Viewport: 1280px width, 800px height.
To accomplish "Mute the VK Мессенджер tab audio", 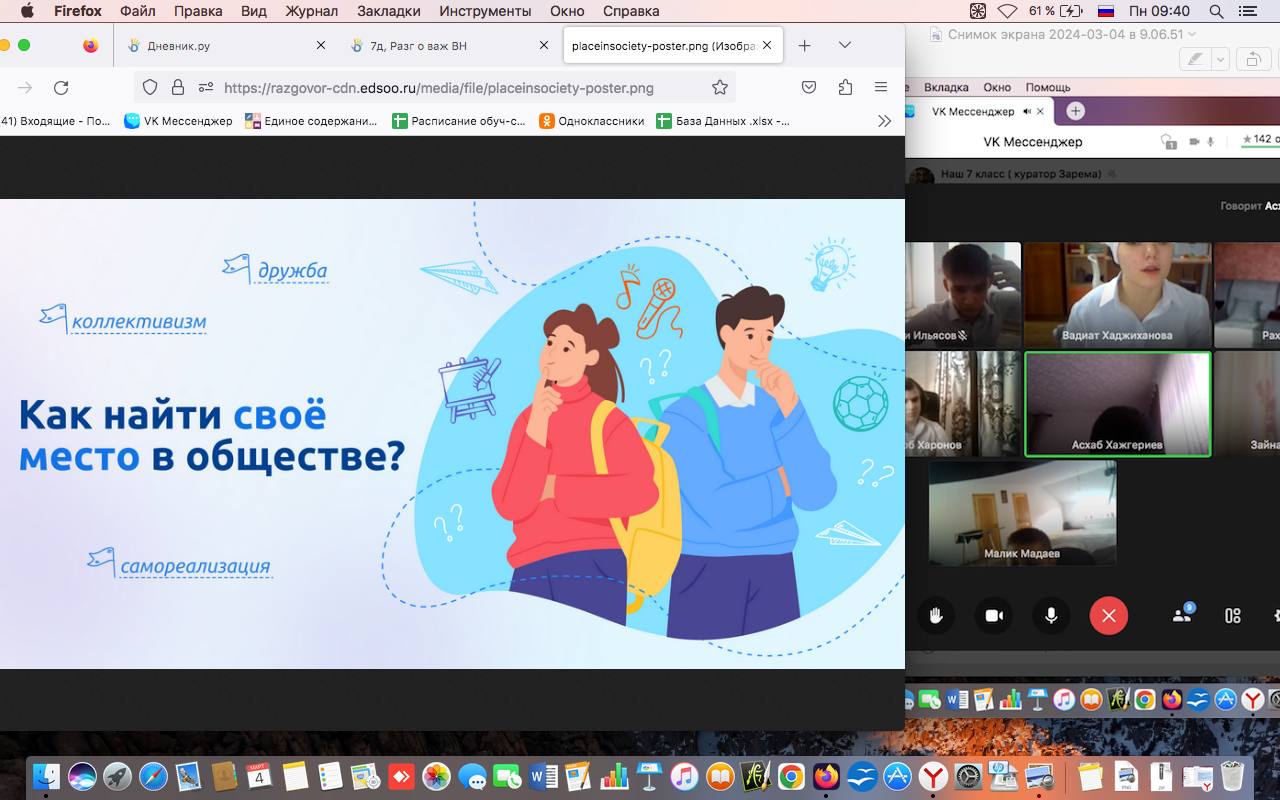I will click(1025, 111).
